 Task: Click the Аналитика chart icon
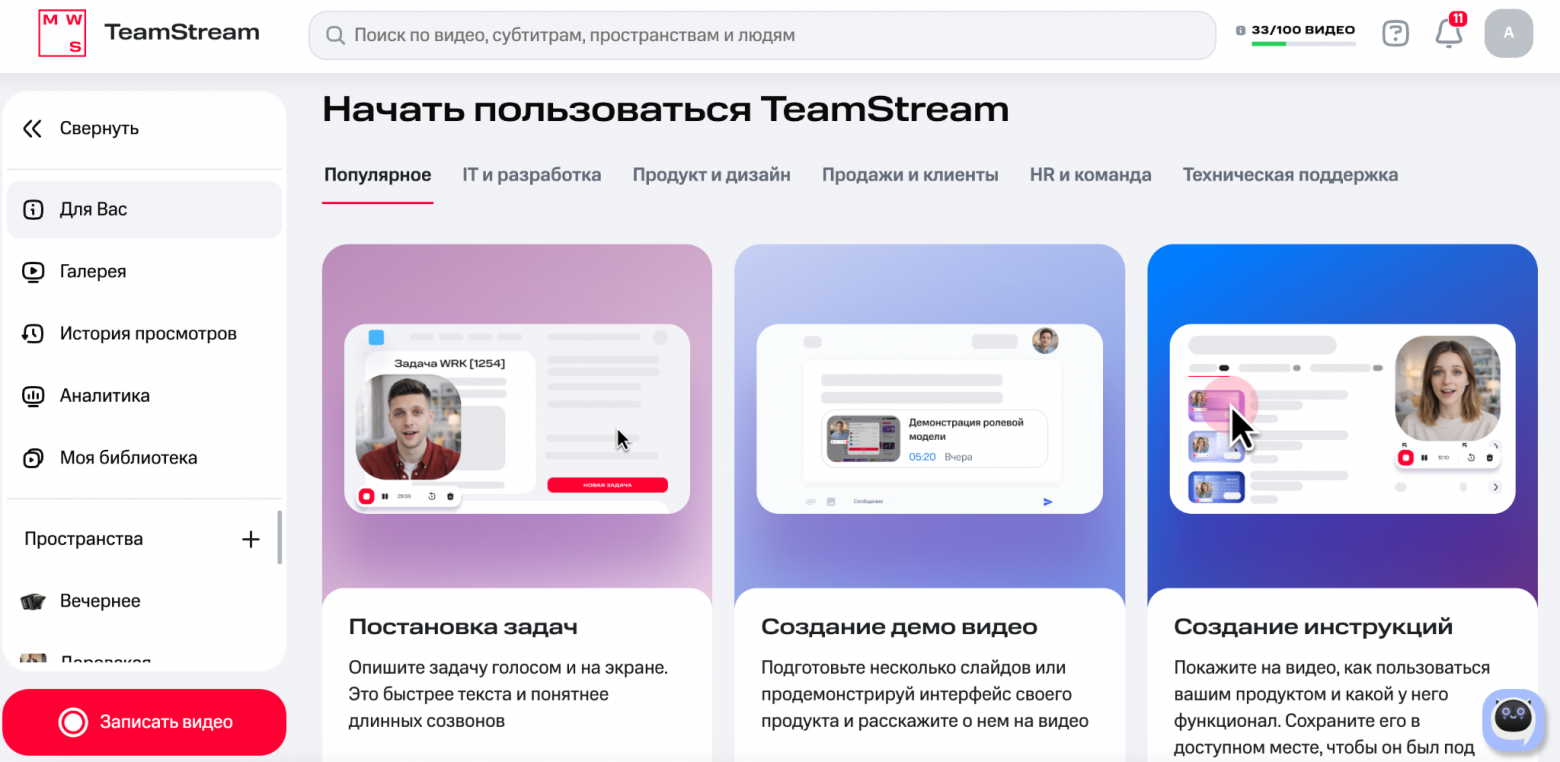pos(33,396)
